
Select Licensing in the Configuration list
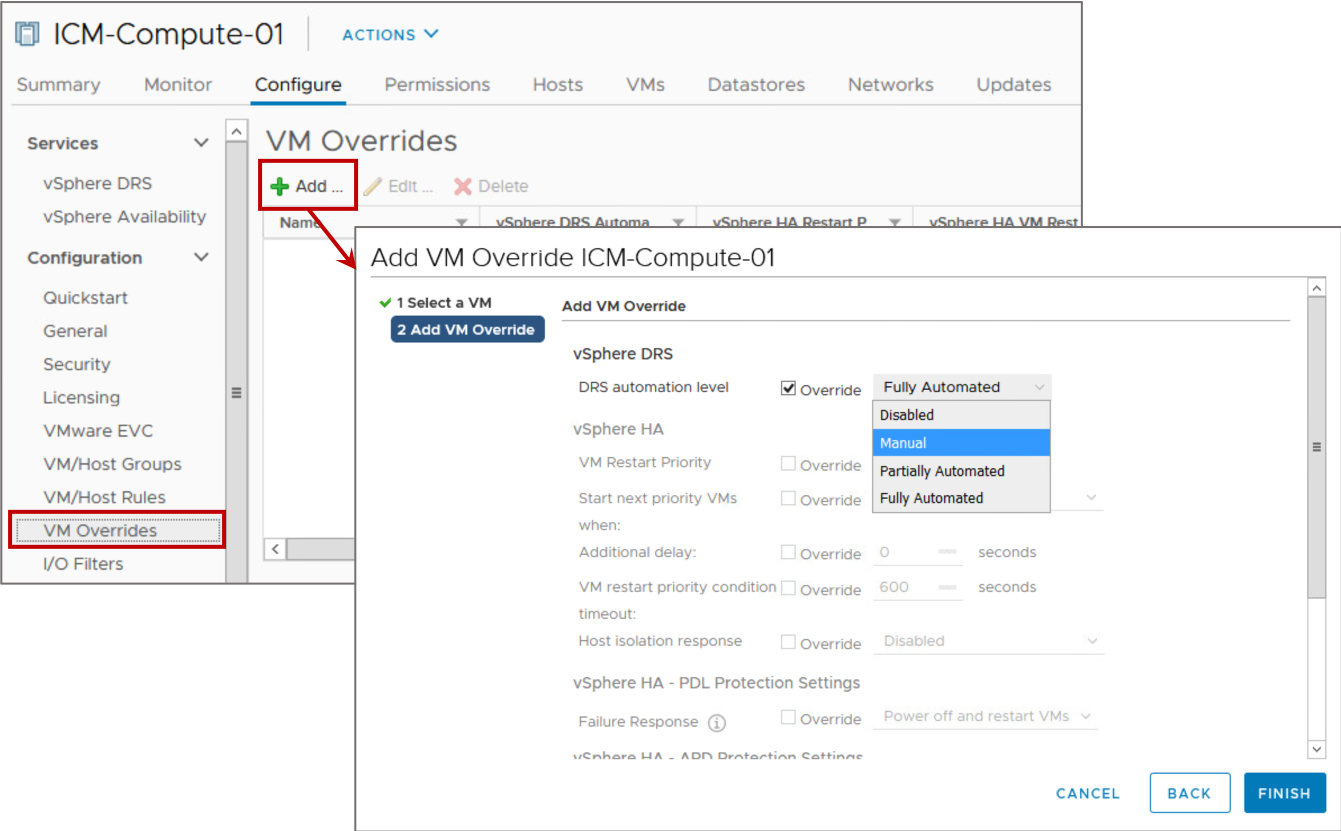coord(82,397)
